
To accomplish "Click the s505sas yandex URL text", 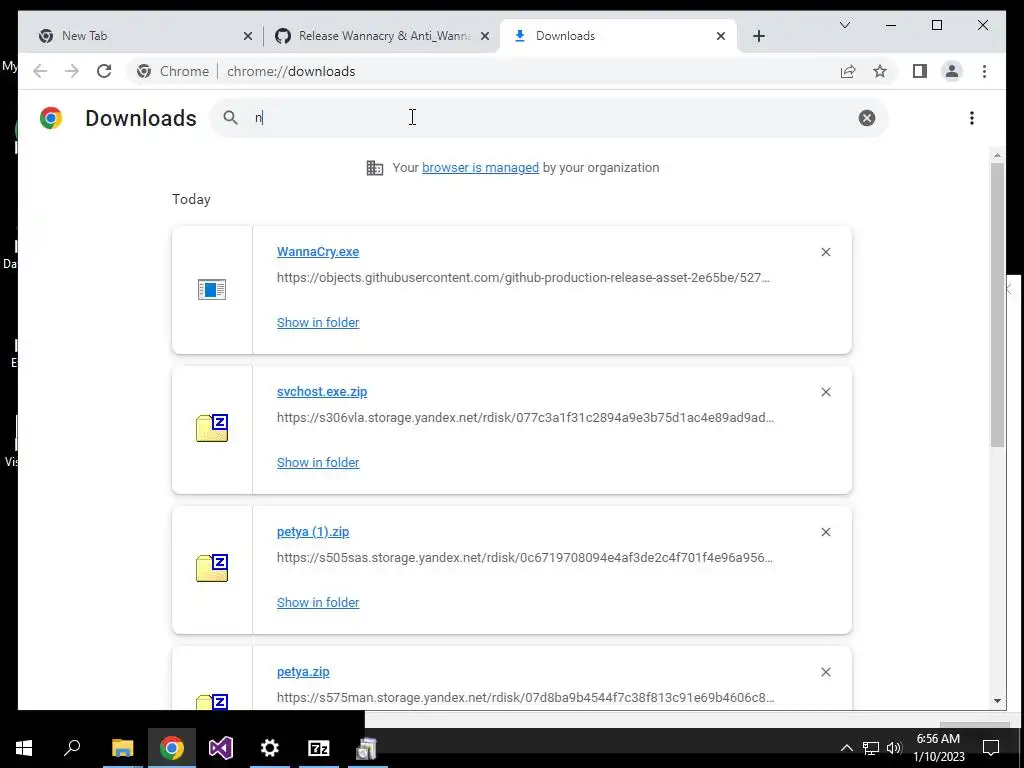I will (x=524, y=558).
